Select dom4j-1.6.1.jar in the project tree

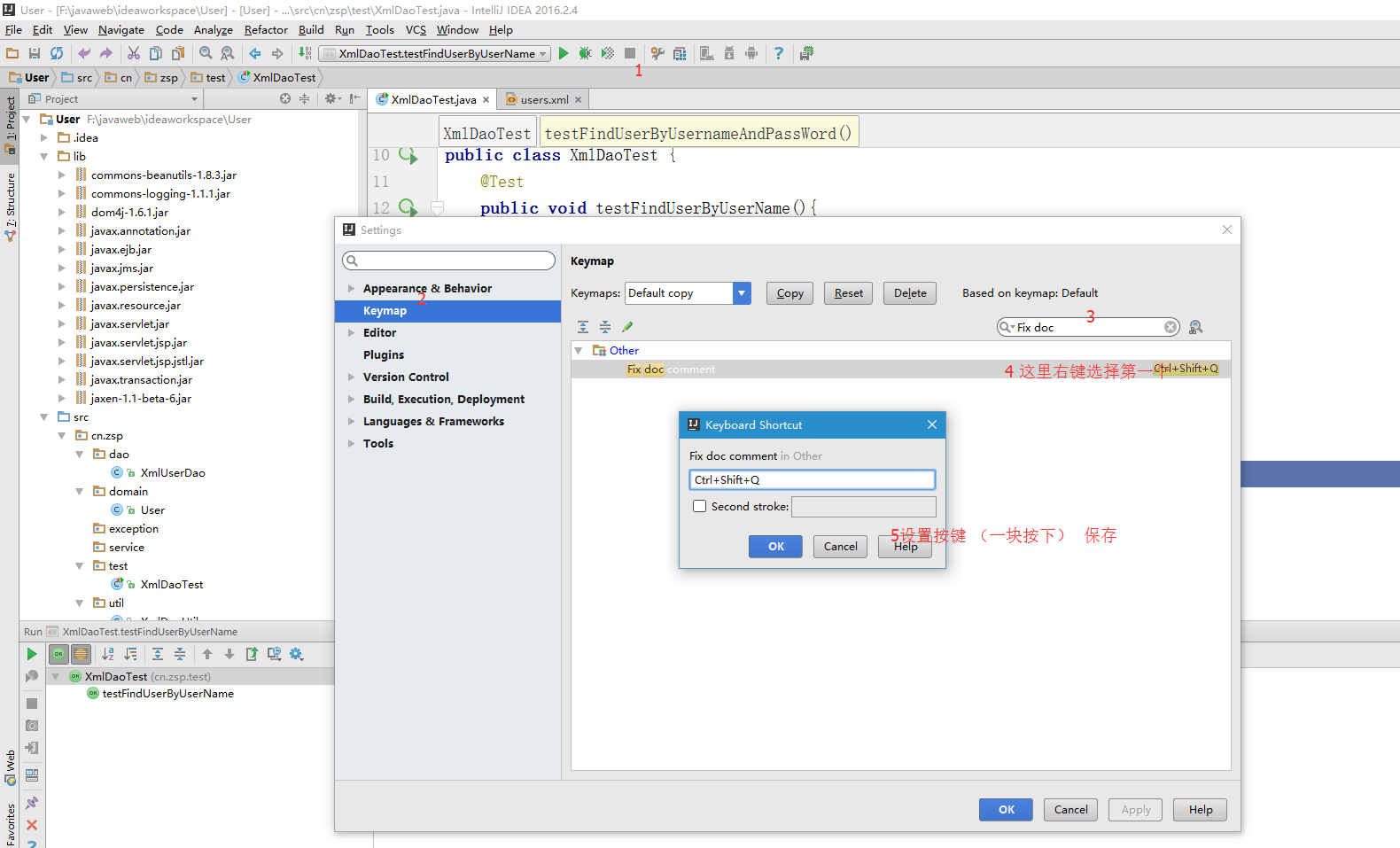[129, 212]
